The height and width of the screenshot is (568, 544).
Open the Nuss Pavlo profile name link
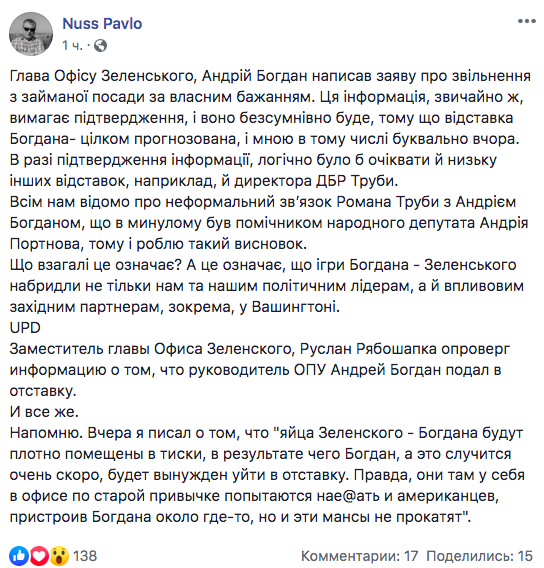(102, 24)
